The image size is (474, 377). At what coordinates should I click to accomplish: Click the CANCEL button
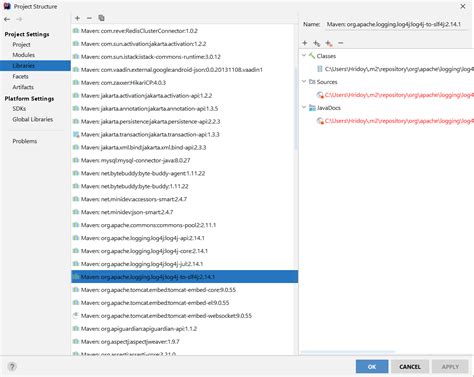click(x=410, y=367)
